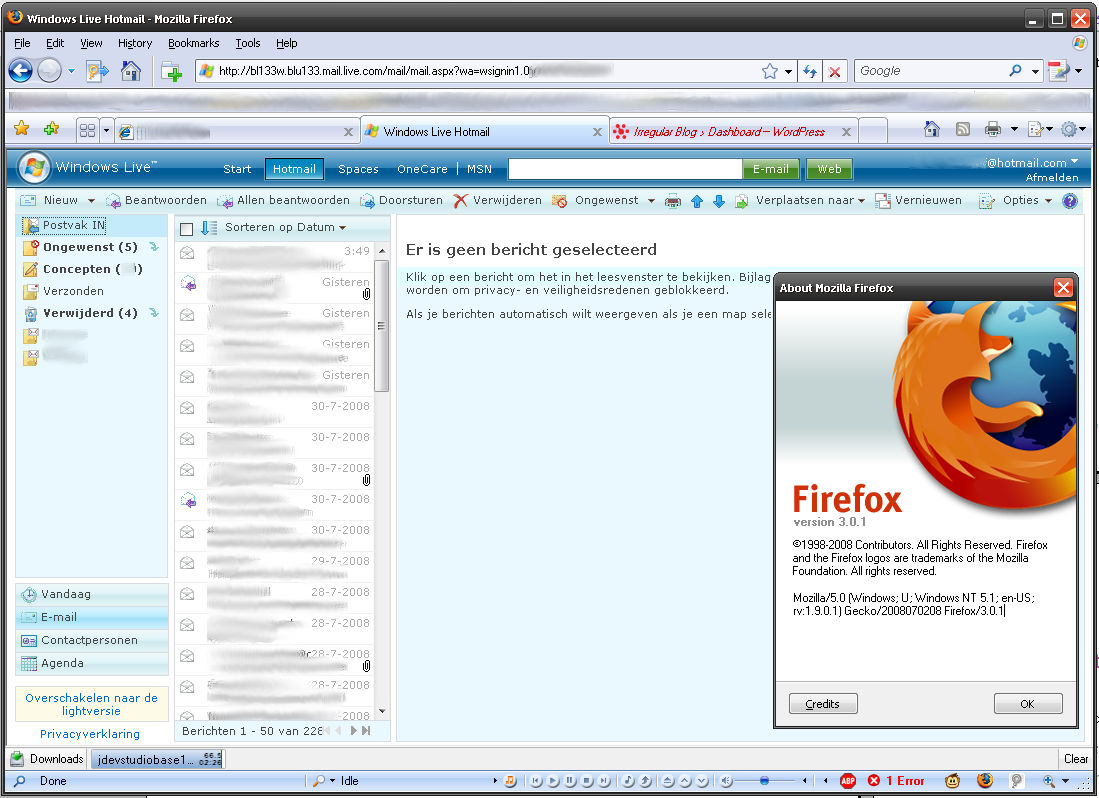This screenshot has height=798, width=1099.
Task: Click the home icon beside the tab bar
Action: [931, 129]
